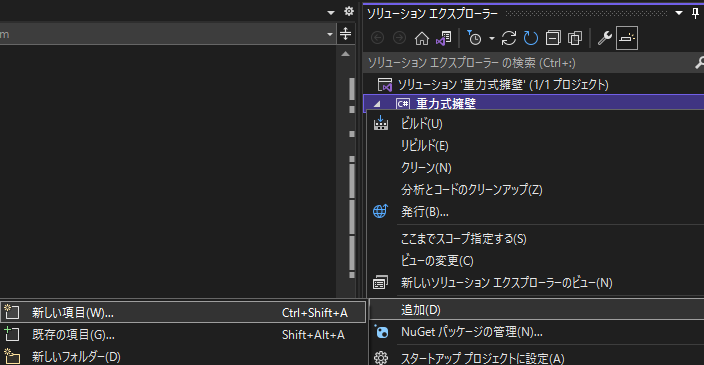Collapse the 重力式擁壁 project node
The height and width of the screenshot is (365, 704).
377,104
